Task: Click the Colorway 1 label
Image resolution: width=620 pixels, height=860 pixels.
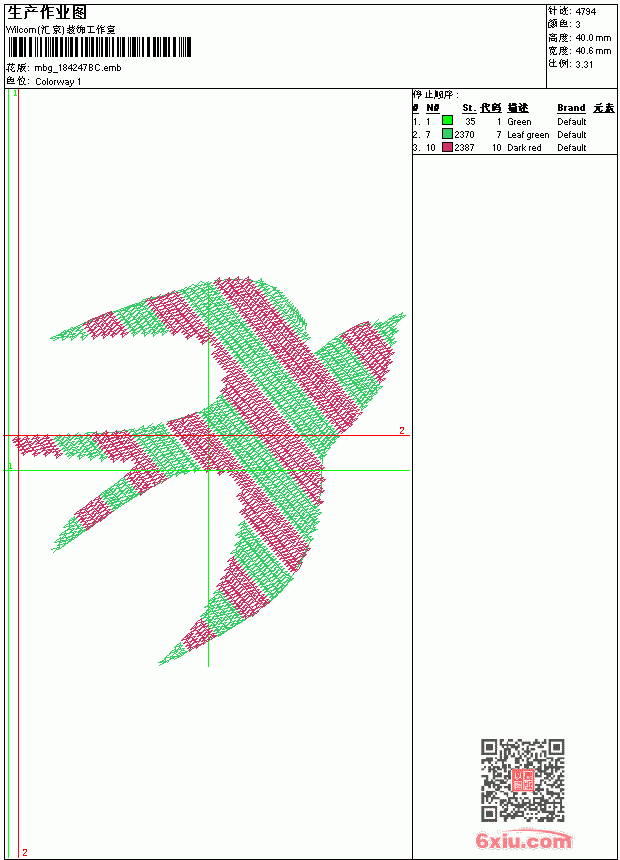Action: coord(58,82)
